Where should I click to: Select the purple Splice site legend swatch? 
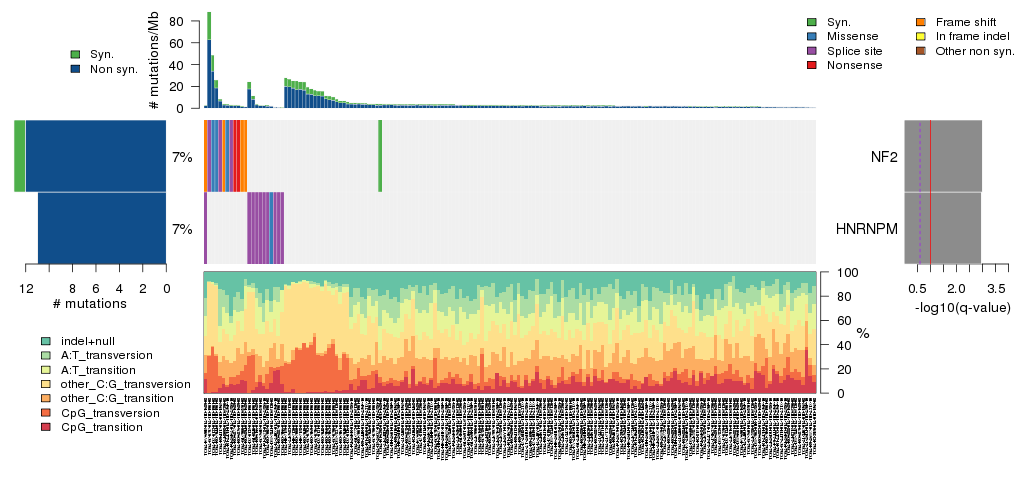[811, 50]
